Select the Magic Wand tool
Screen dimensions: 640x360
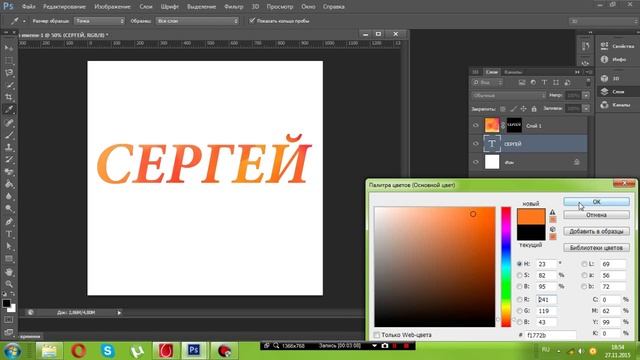(9, 85)
